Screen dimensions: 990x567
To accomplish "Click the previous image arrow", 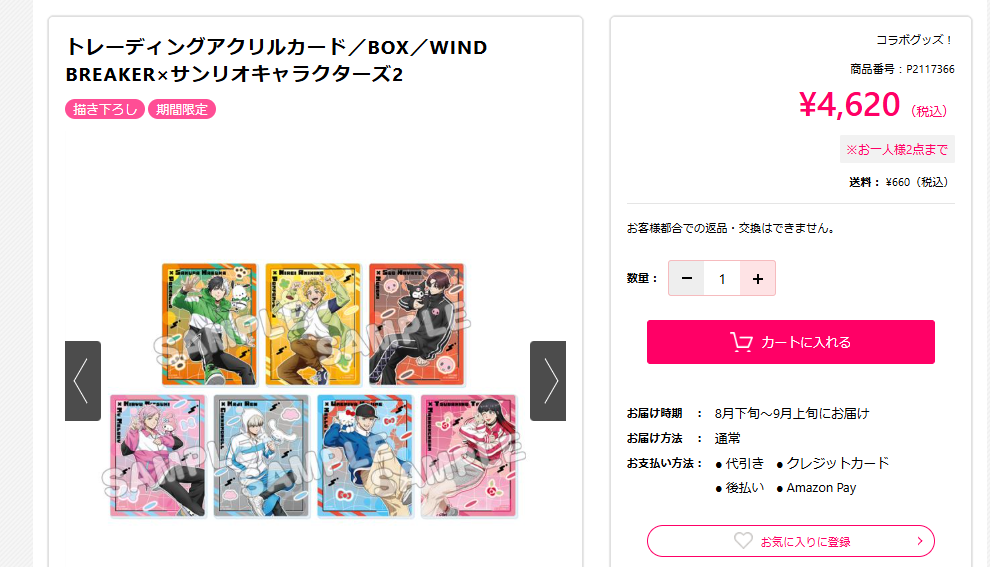I will (83, 381).
